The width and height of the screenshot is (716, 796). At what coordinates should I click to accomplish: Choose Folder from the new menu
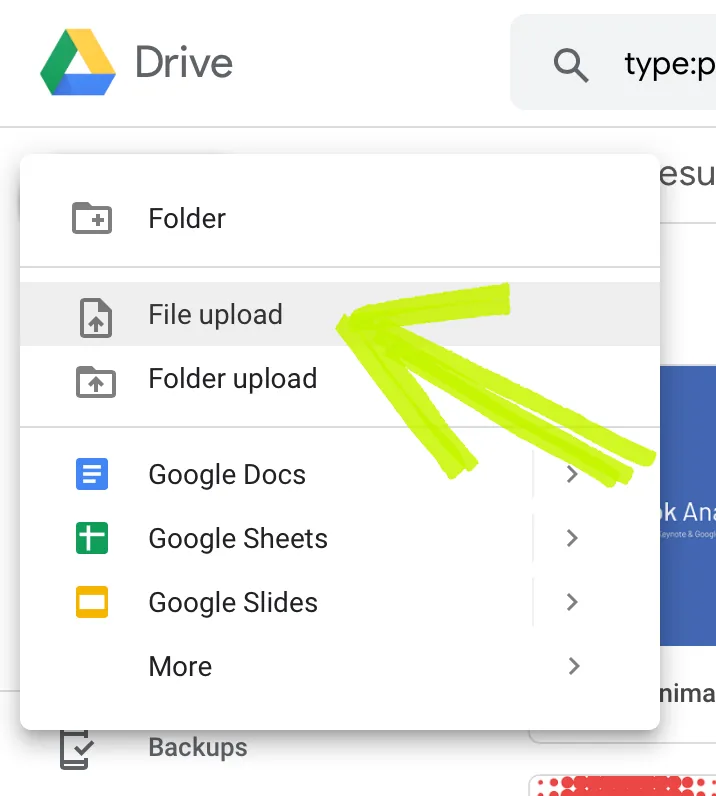point(340,218)
